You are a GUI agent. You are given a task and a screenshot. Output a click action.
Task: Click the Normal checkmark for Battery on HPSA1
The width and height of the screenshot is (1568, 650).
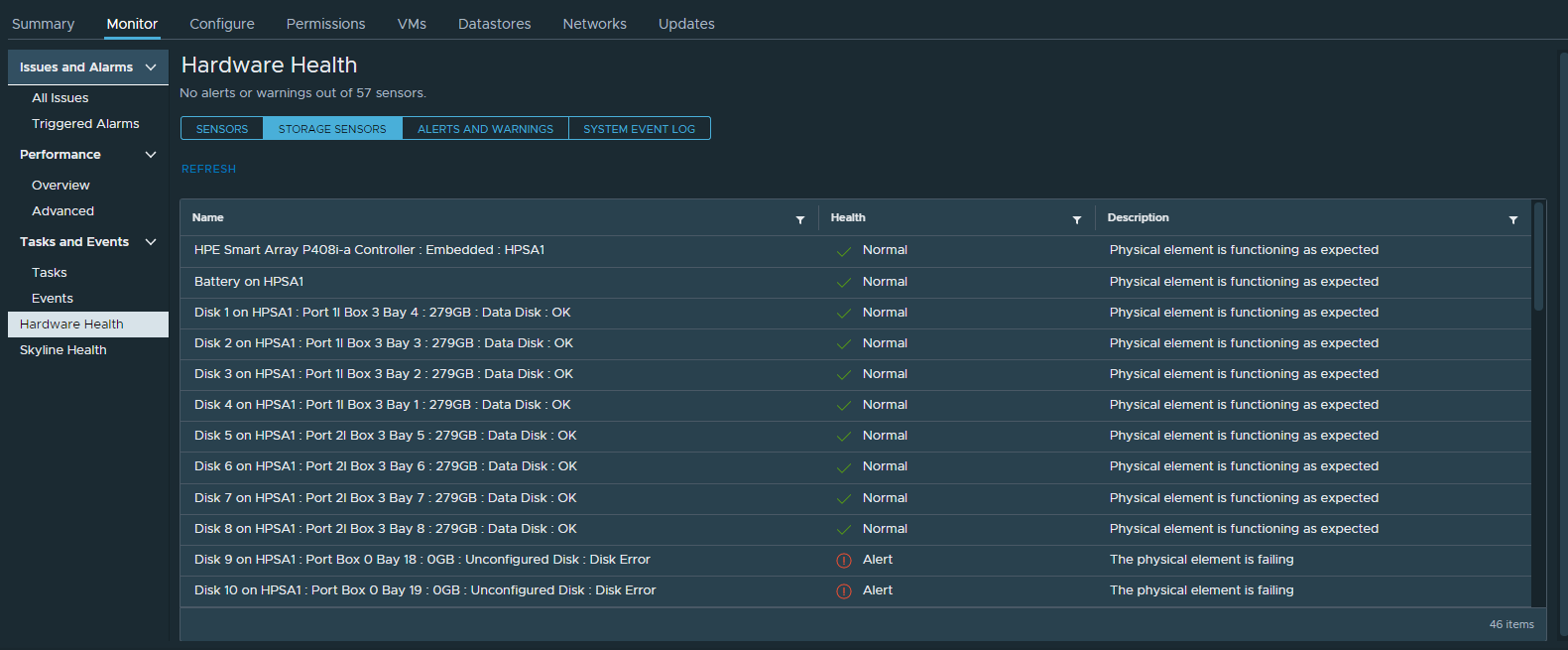(844, 283)
